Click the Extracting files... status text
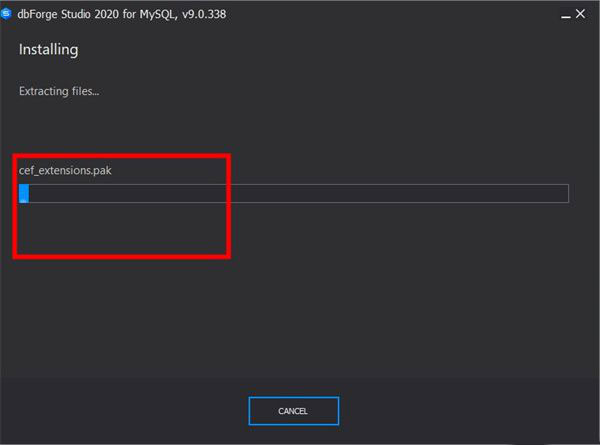 pos(59,91)
